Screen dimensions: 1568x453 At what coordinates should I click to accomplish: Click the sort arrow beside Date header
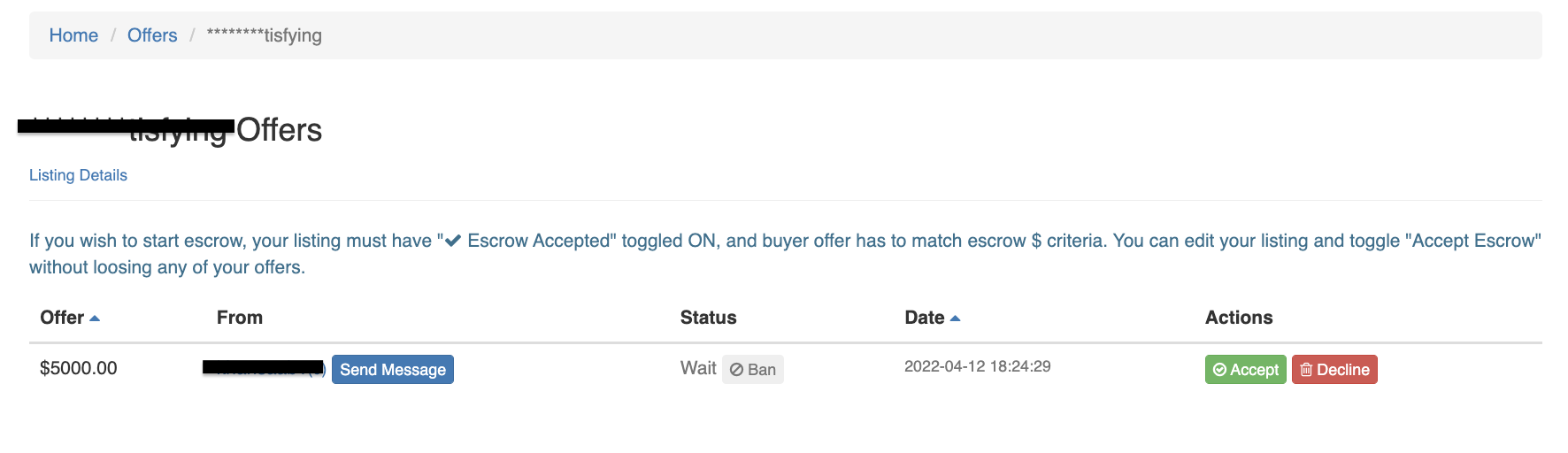click(x=955, y=319)
